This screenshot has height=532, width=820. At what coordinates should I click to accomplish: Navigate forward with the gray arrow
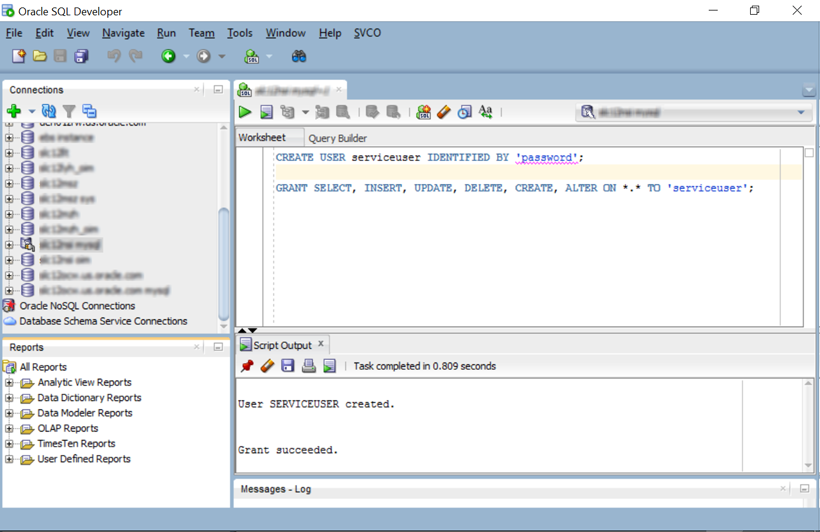pos(203,56)
